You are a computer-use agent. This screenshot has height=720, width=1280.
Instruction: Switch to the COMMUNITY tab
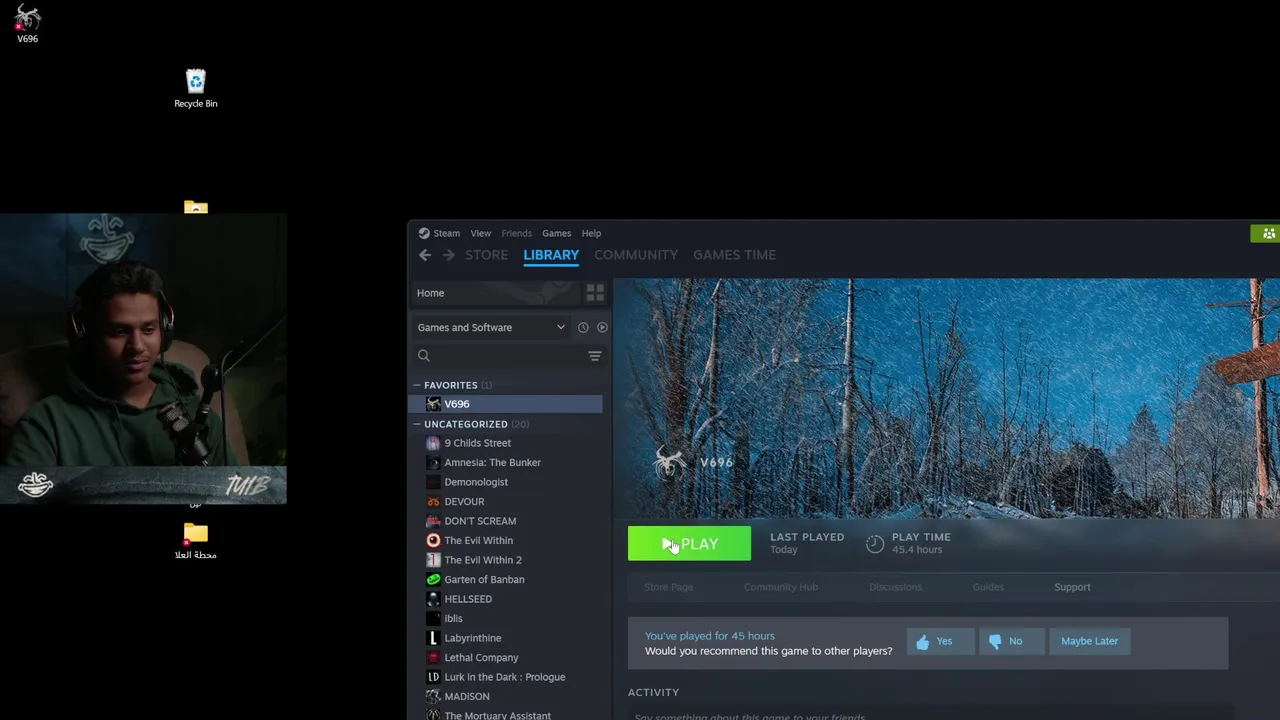[x=636, y=255]
